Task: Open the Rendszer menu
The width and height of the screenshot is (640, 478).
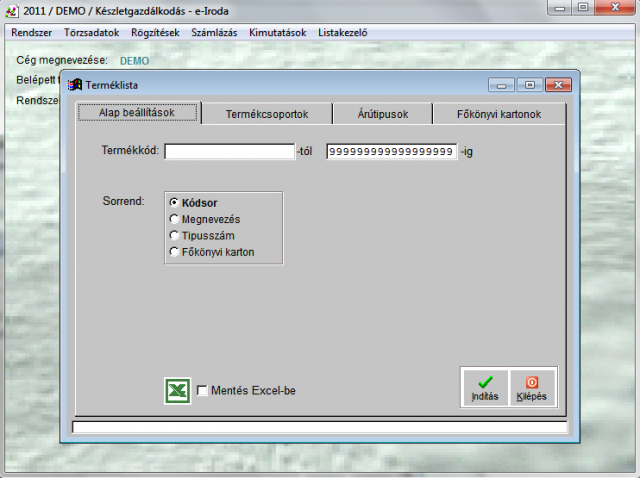Action: (31, 32)
